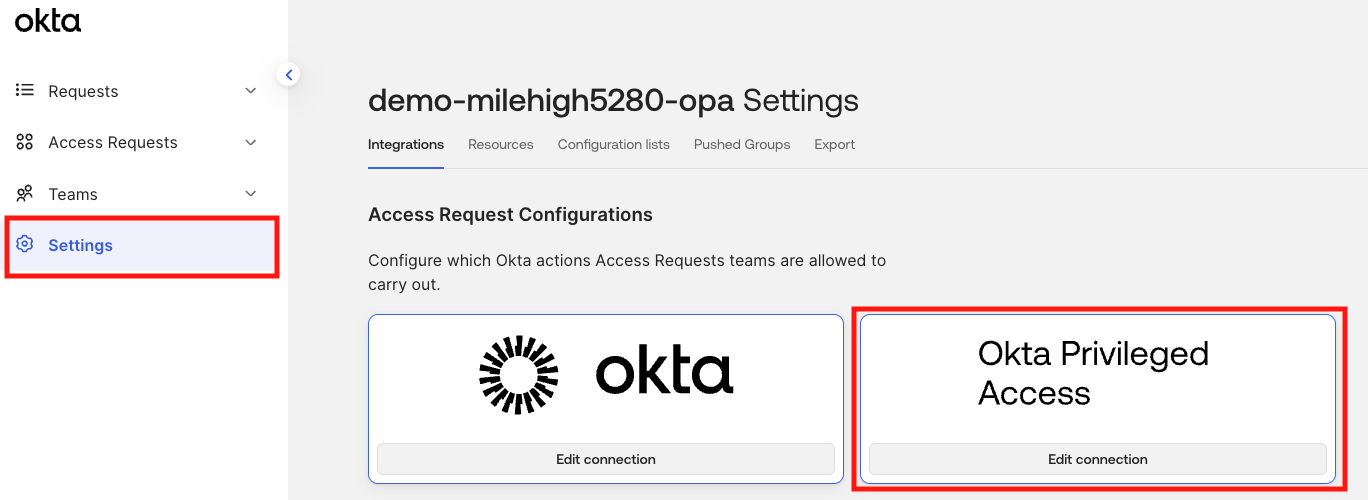
Task: Click the Okta Privileged Access card title
Action: [x=1093, y=373]
